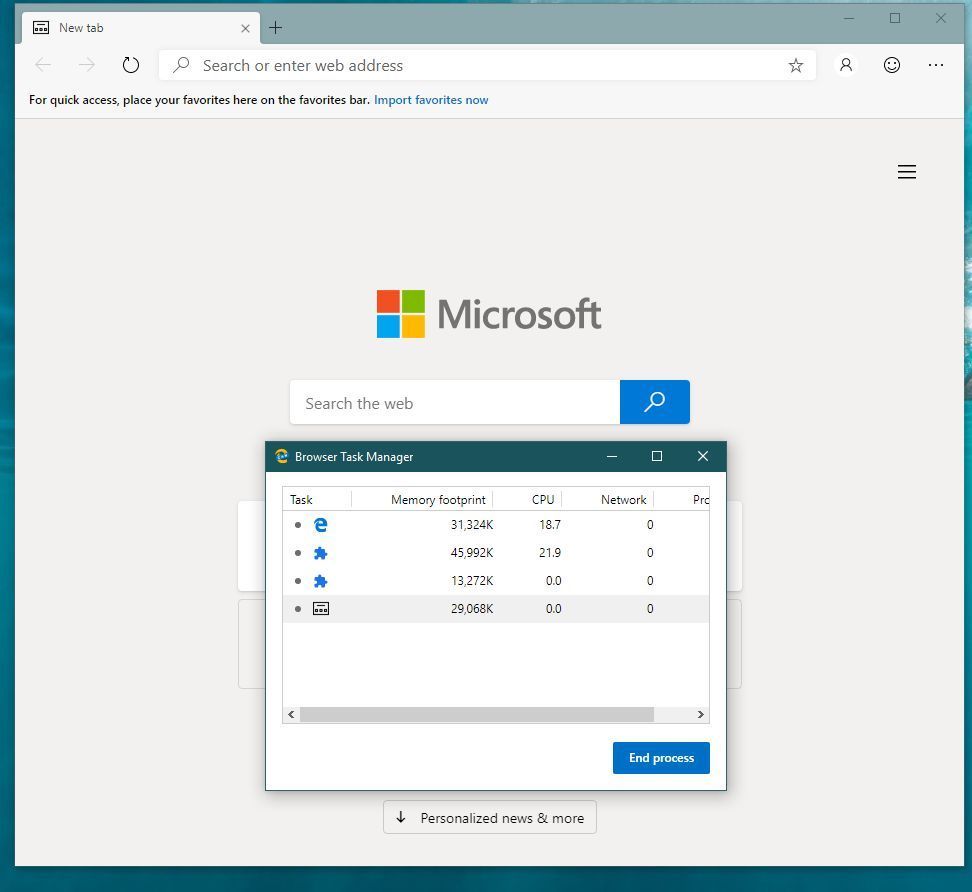Click Import favorites now link
This screenshot has width=972, height=892.
click(431, 100)
